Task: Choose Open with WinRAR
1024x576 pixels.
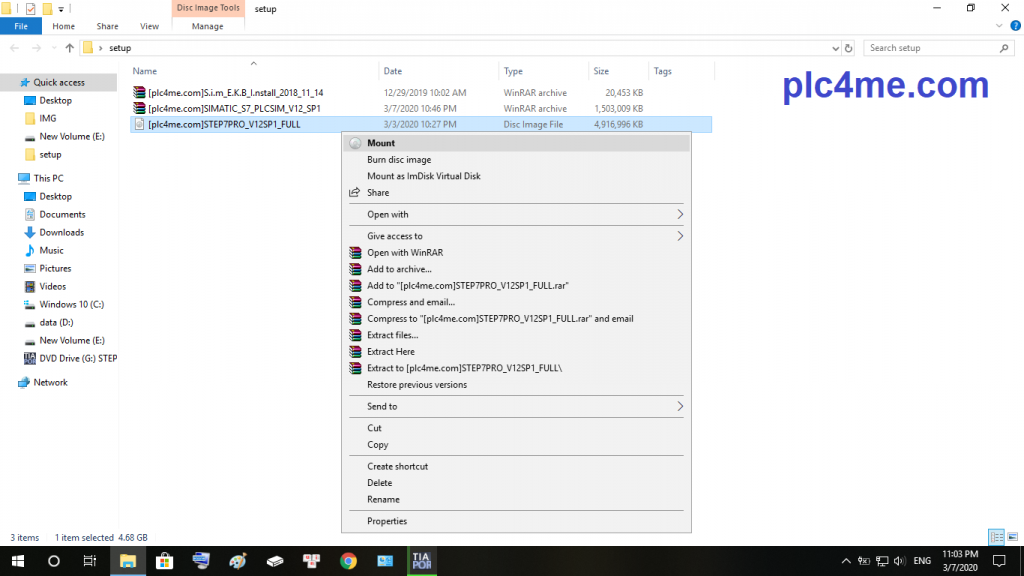Action: (x=405, y=253)
